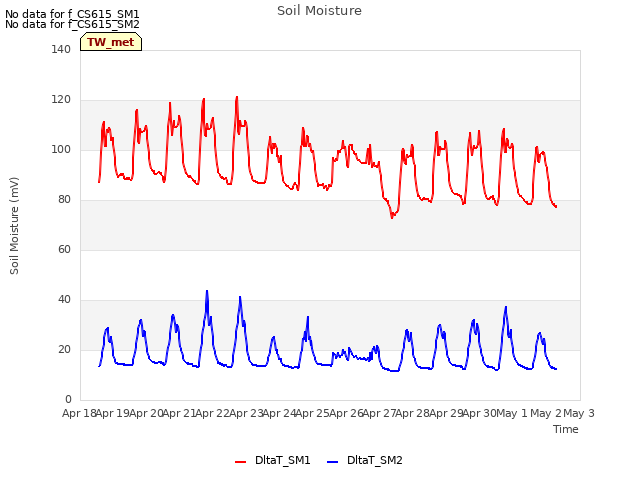The width and height of the screenshot is (640, 480).
Task: Click the 140 y-axis tick label
Action: pos(61,49)
